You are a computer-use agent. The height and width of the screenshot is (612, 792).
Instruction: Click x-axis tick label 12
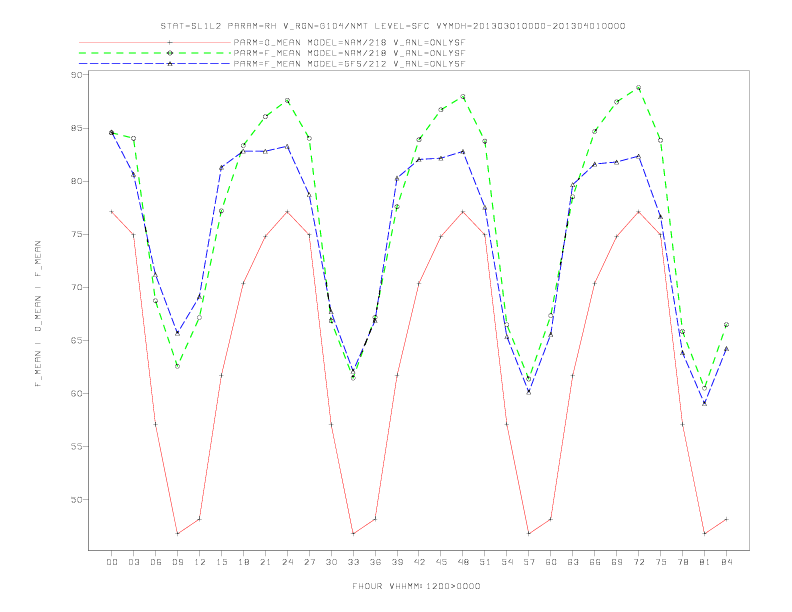click(200, 562)
